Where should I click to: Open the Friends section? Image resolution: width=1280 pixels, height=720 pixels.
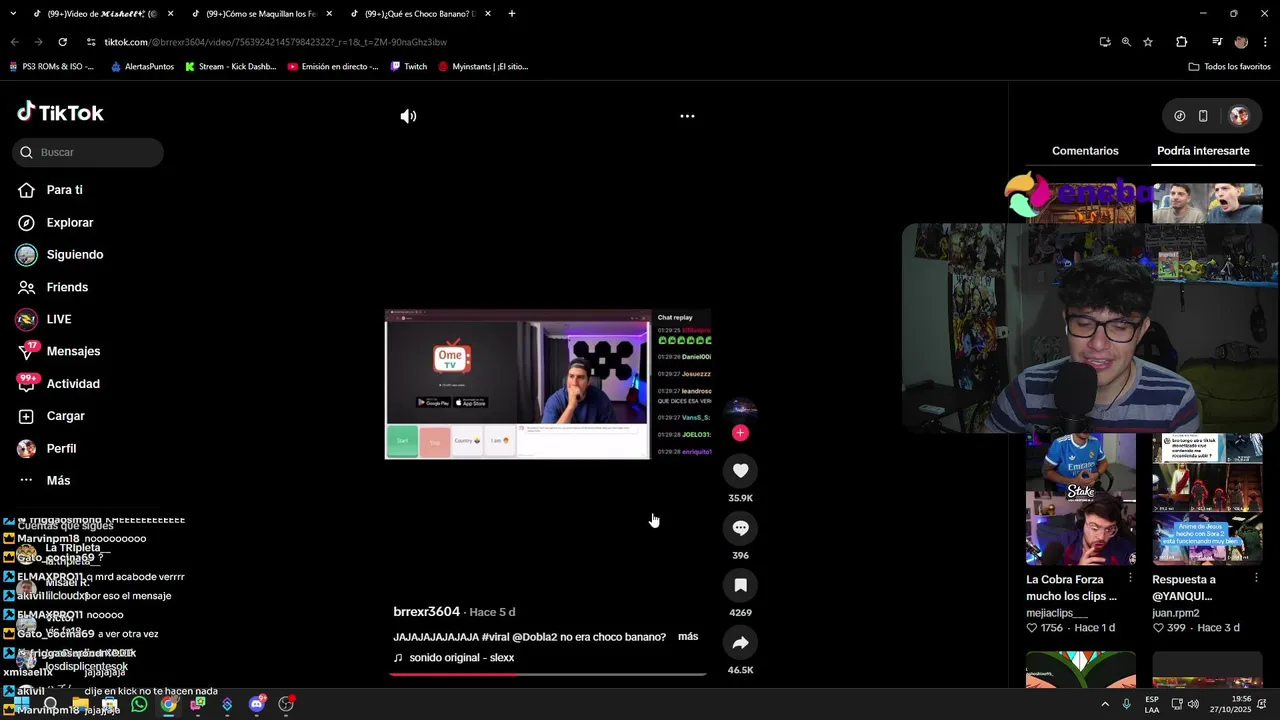click(x=67, y=287)
